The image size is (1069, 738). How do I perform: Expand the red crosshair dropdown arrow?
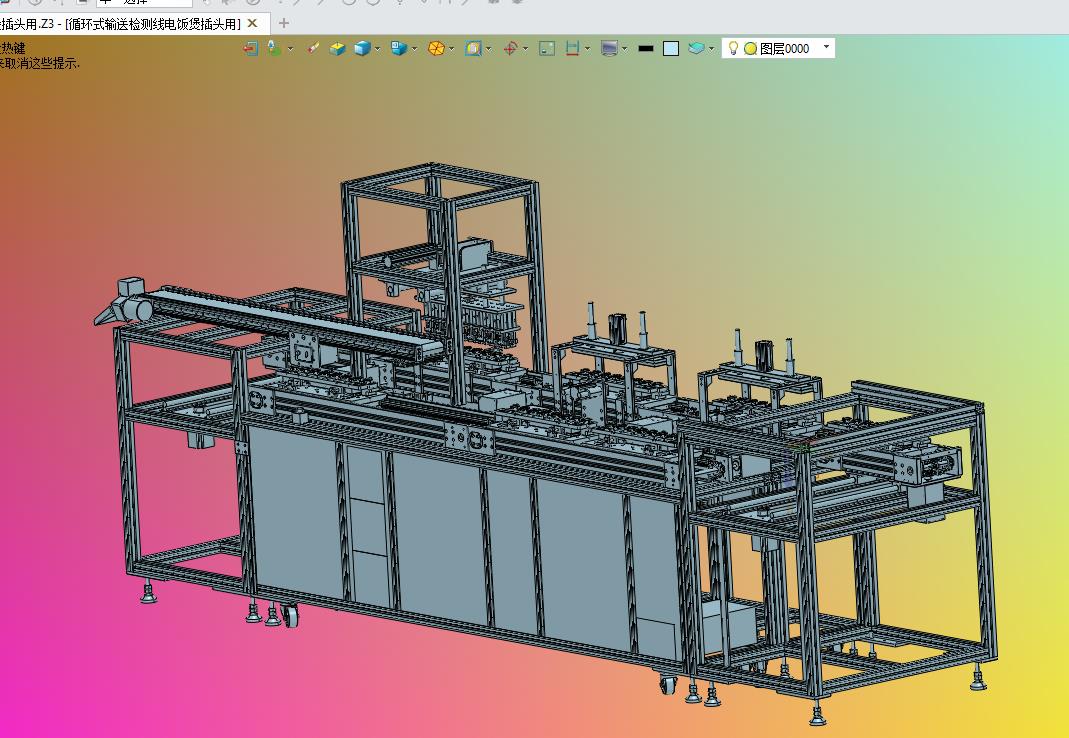coord(526,48)
